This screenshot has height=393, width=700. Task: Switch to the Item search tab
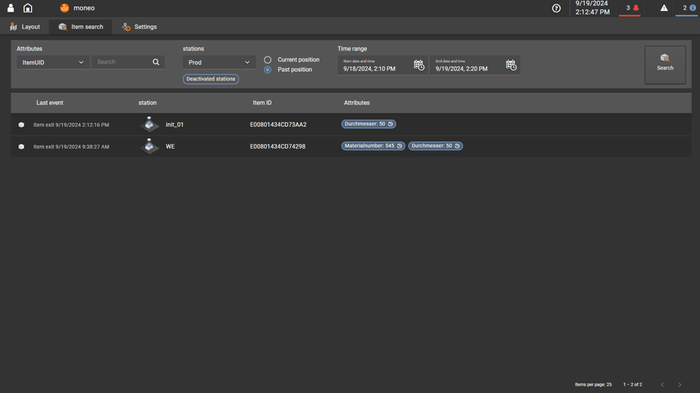(81, 27)
